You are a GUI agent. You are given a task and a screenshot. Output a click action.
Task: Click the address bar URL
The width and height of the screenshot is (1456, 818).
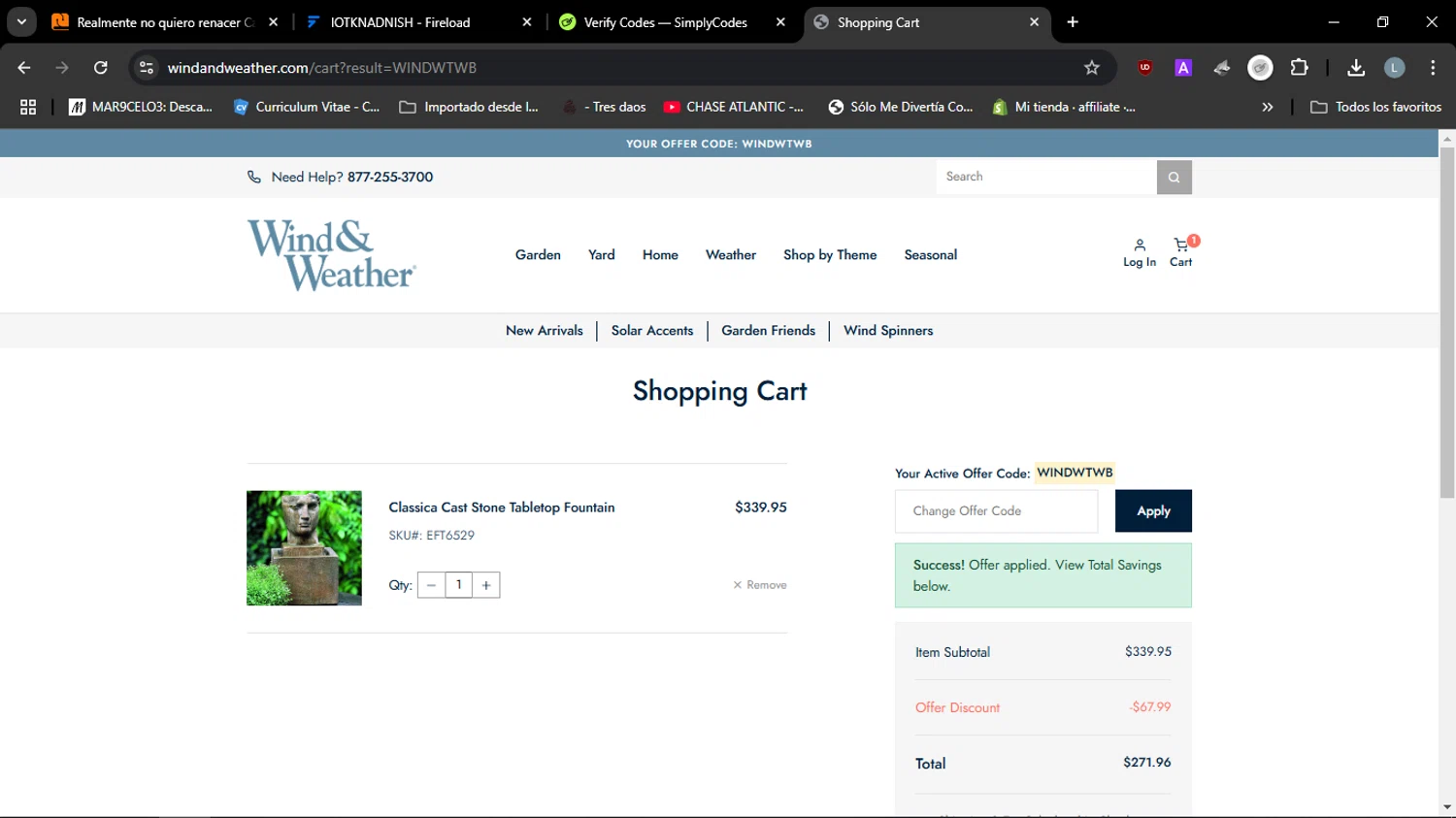click(322, 68)
